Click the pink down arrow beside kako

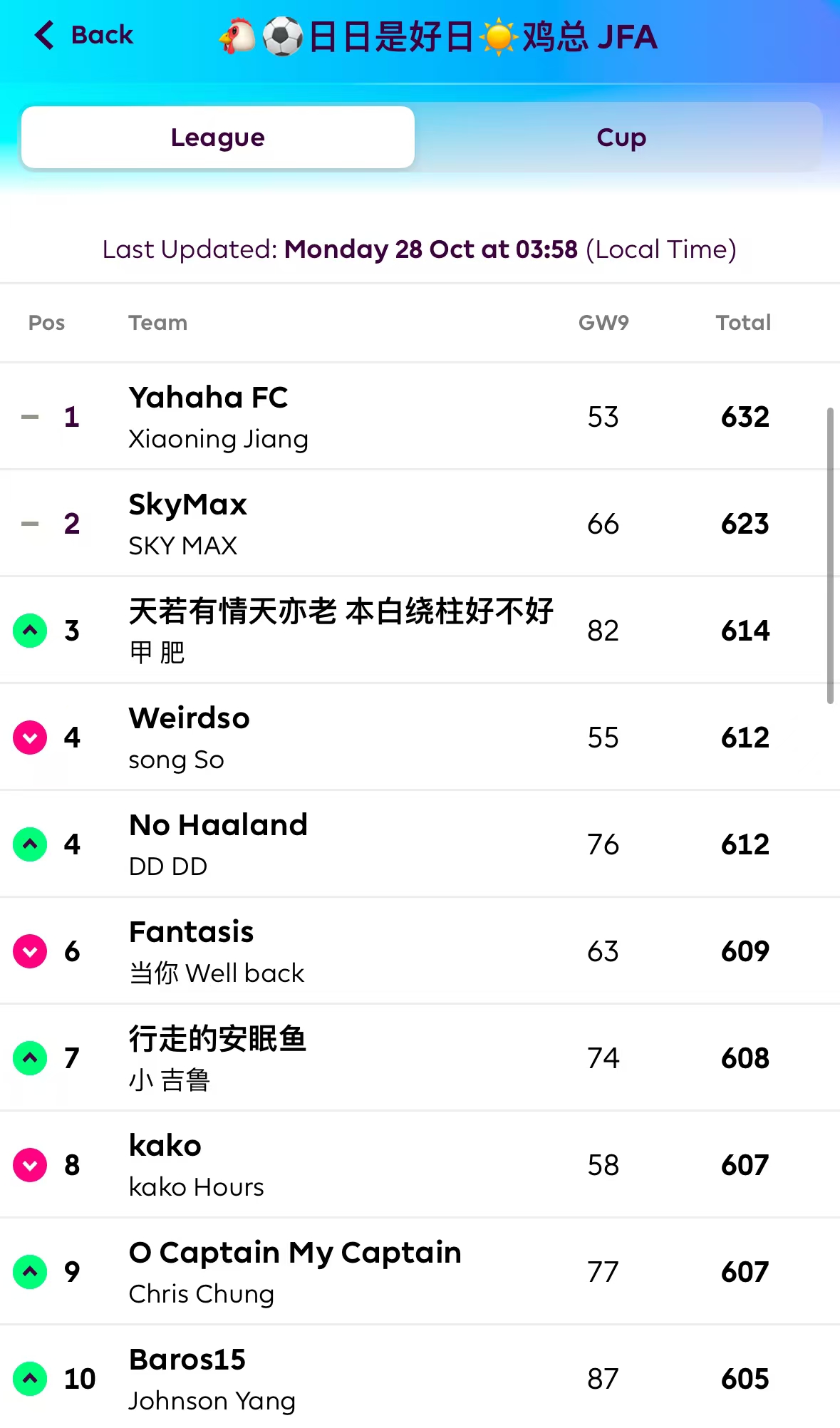tap(30, 1164)
